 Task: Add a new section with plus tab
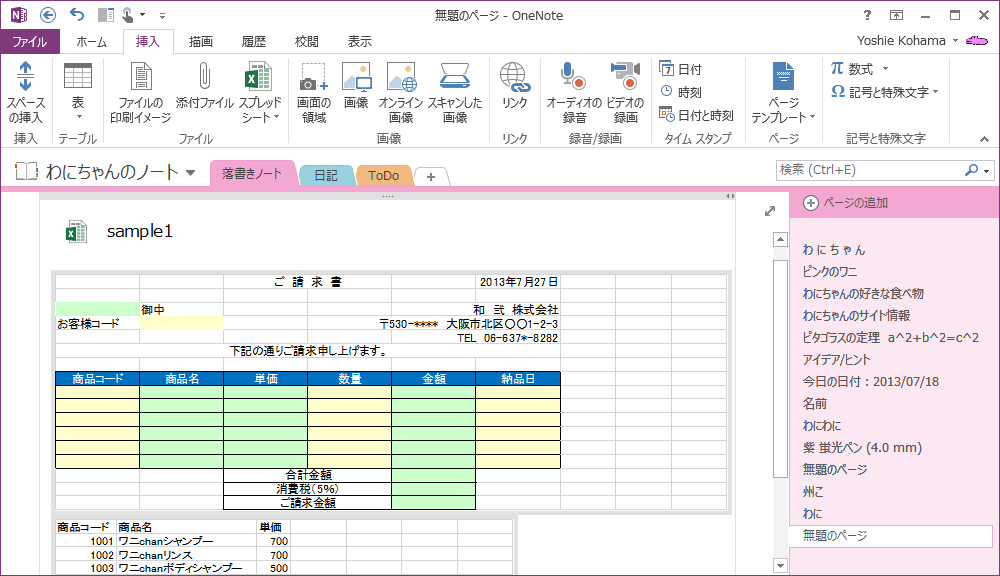[x=431, y=177]
